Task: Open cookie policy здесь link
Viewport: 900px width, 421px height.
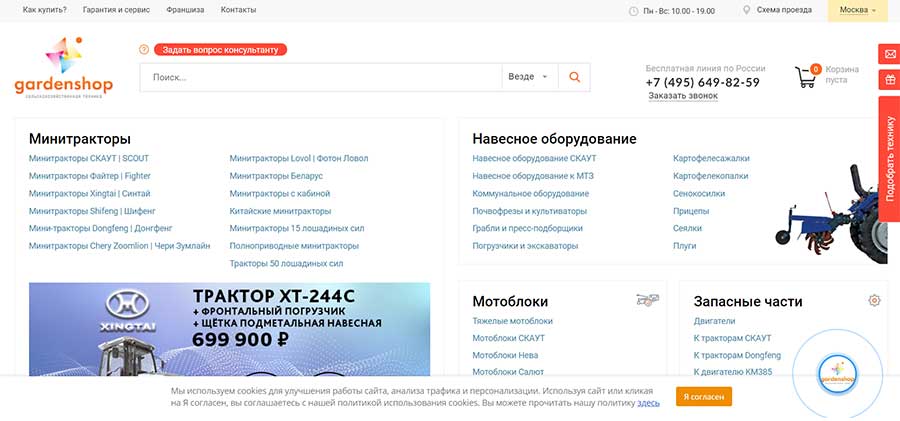Action: 649,403
